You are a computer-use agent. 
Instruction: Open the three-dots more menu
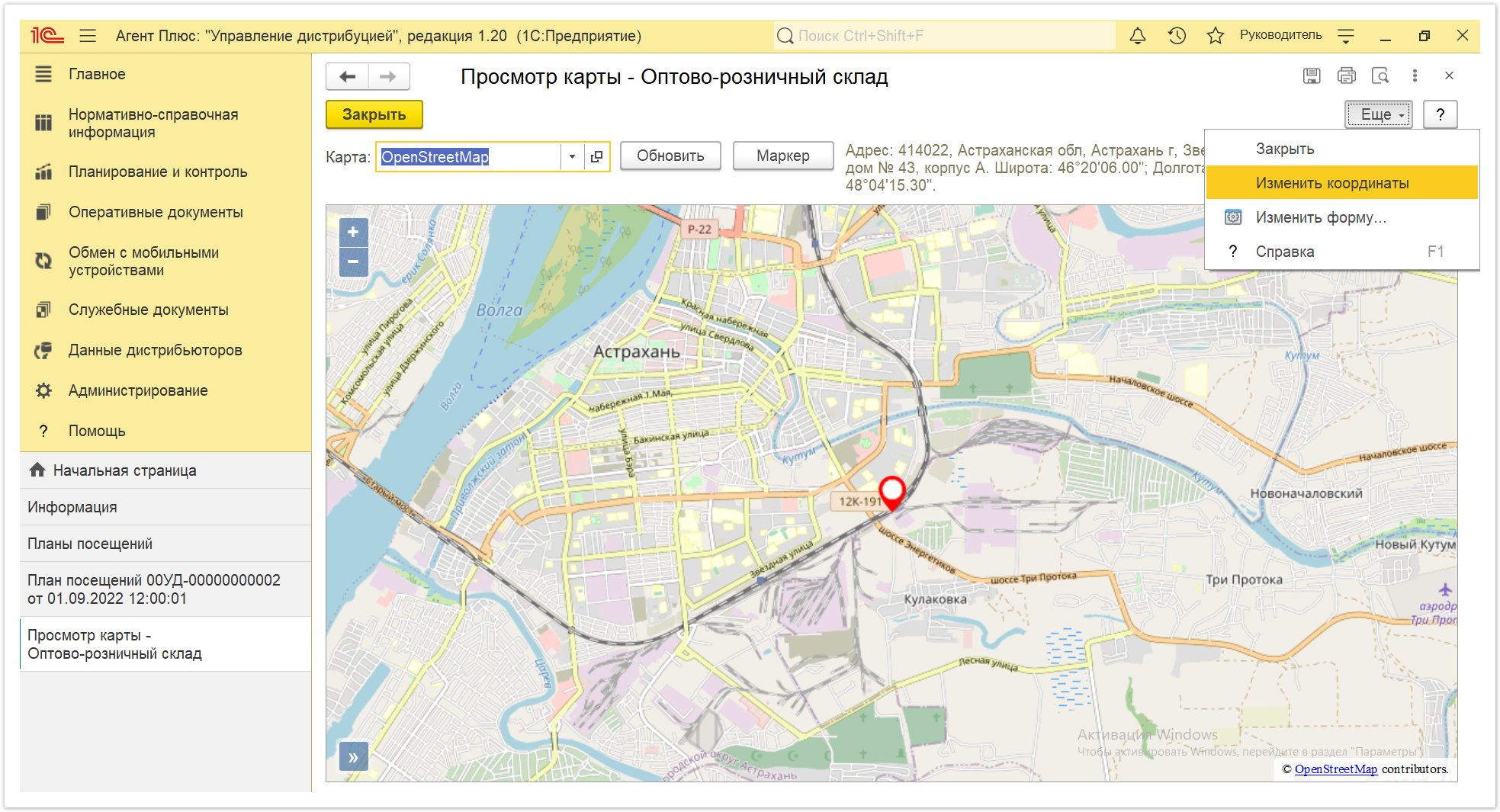point(1415,75)
